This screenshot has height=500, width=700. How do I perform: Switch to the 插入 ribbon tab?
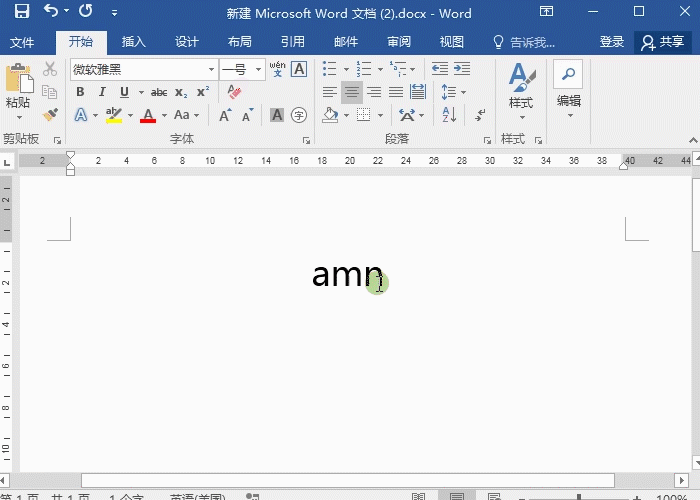tap(133, 42)
